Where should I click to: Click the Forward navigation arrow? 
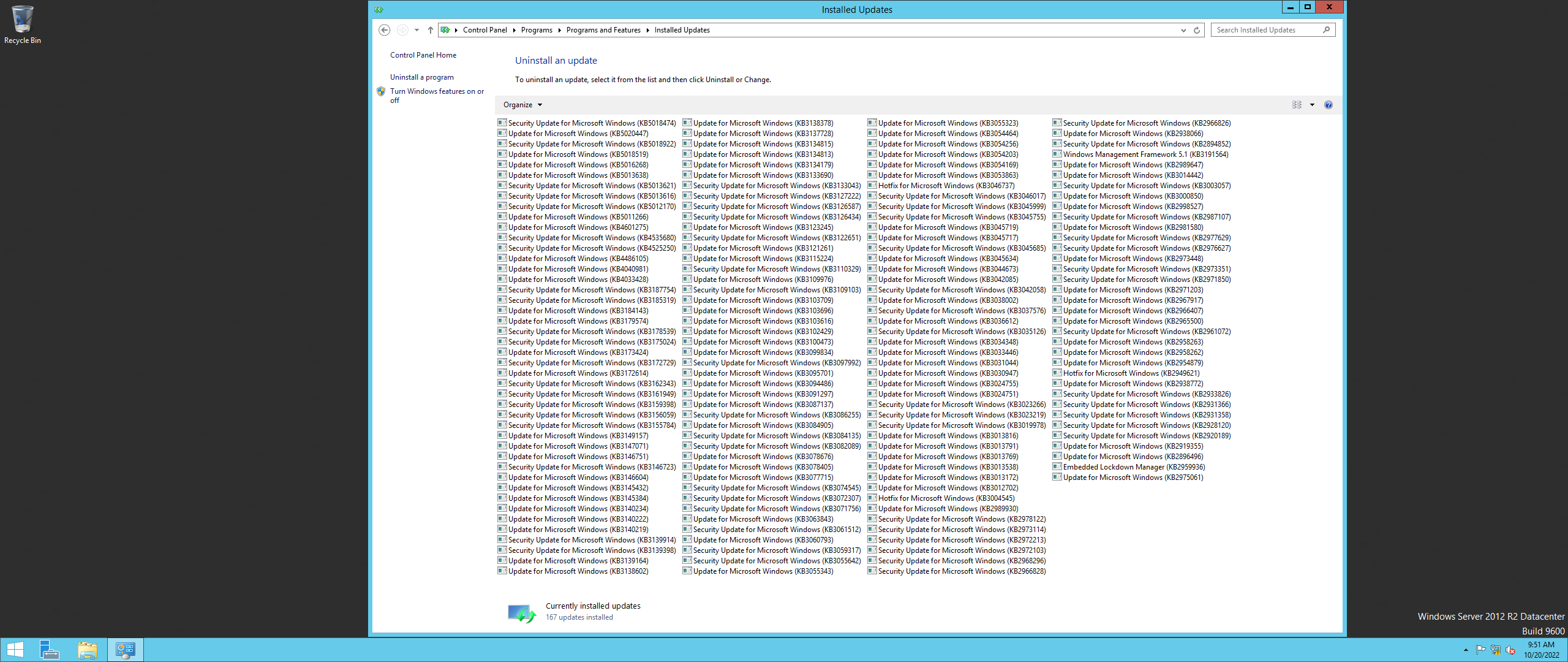402,30
